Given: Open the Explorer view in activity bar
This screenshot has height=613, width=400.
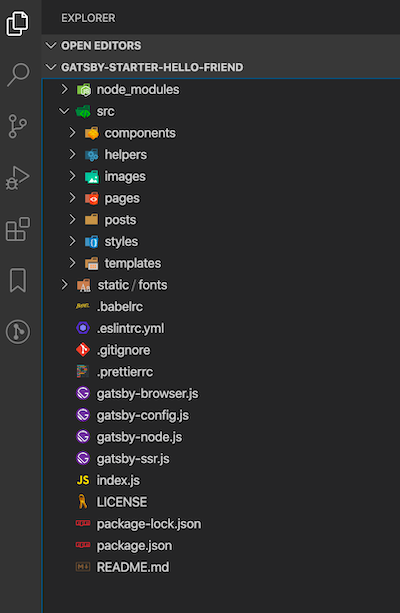Looking at the screenshot, I should [x=18, y=23].
